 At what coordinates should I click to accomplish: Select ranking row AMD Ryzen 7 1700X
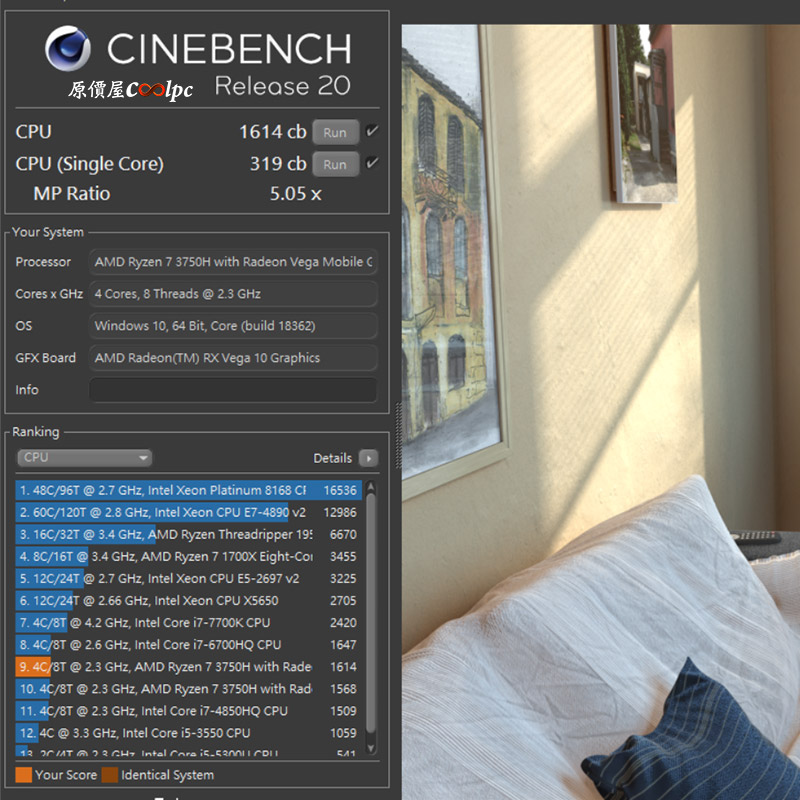[x=188, y=556]
